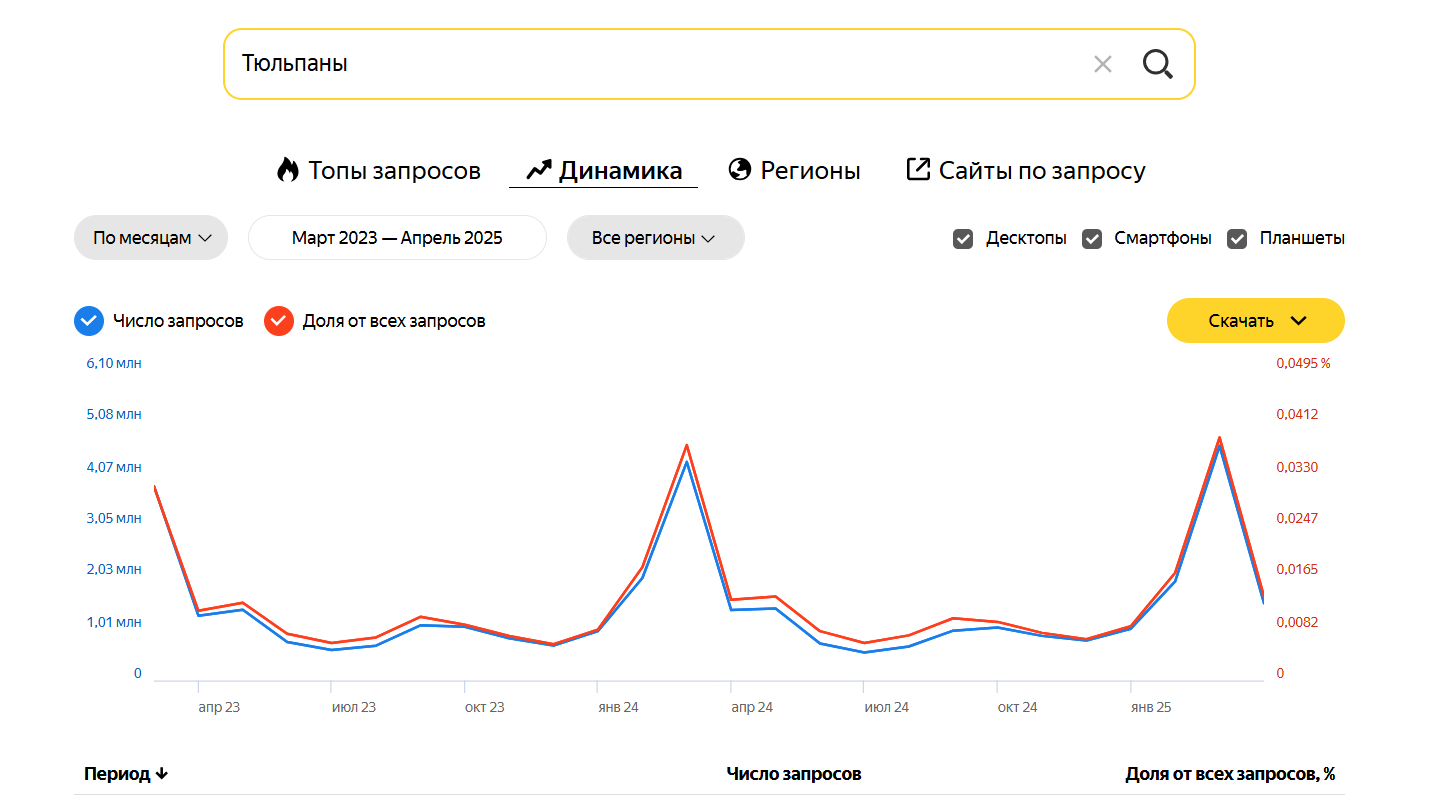Image resolution: width=1450 pixels, height=806 pixels.
Task: Click external link icon for Сайты по запросу
Action: click(917, 169)
